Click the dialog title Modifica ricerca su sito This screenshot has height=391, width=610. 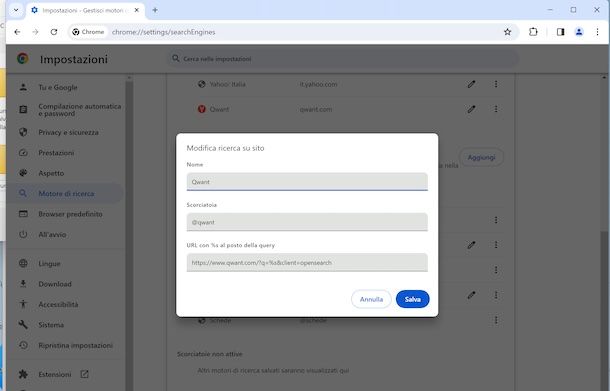[225, 148]
